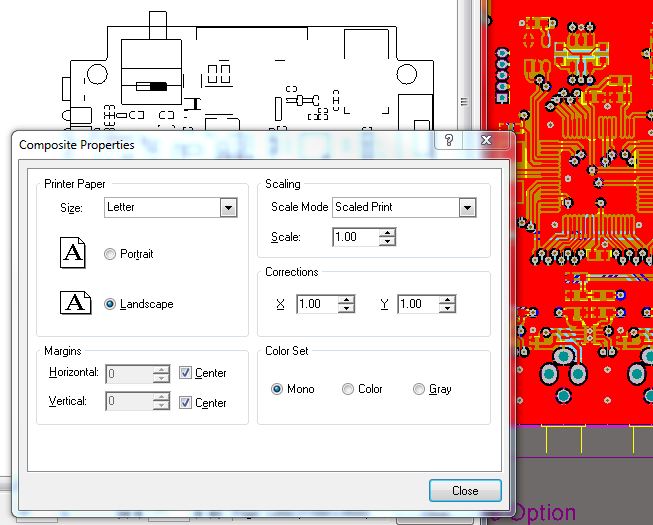Select the Mono color set option
This screenshot has height=525, width=653.
click(277, 389)
